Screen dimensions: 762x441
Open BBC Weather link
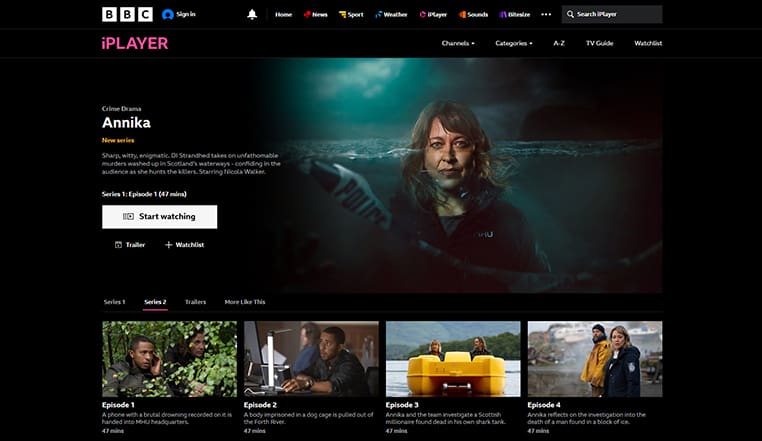click(391, 15)
